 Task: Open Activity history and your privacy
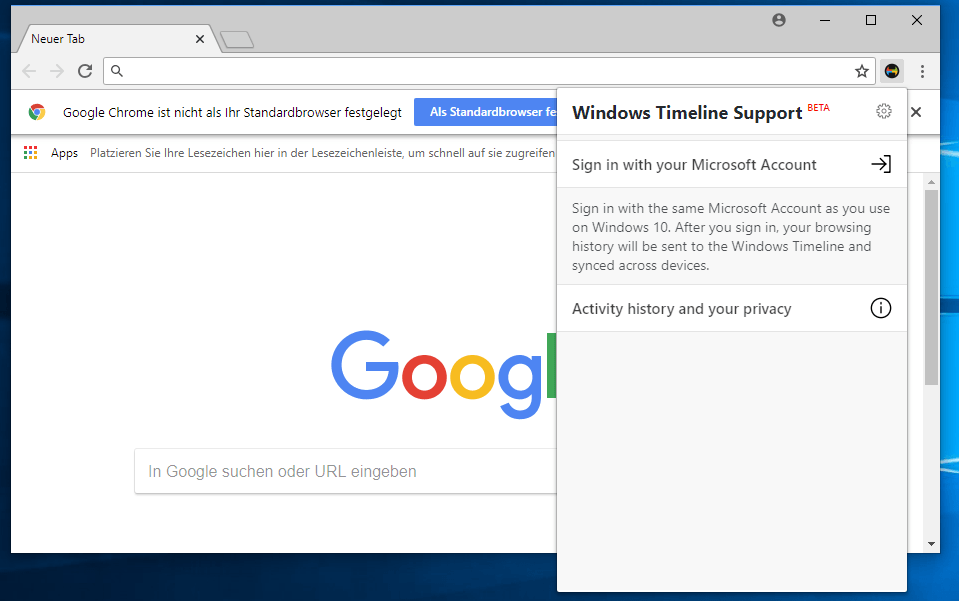pyautogui.click(x=731, y=309)
